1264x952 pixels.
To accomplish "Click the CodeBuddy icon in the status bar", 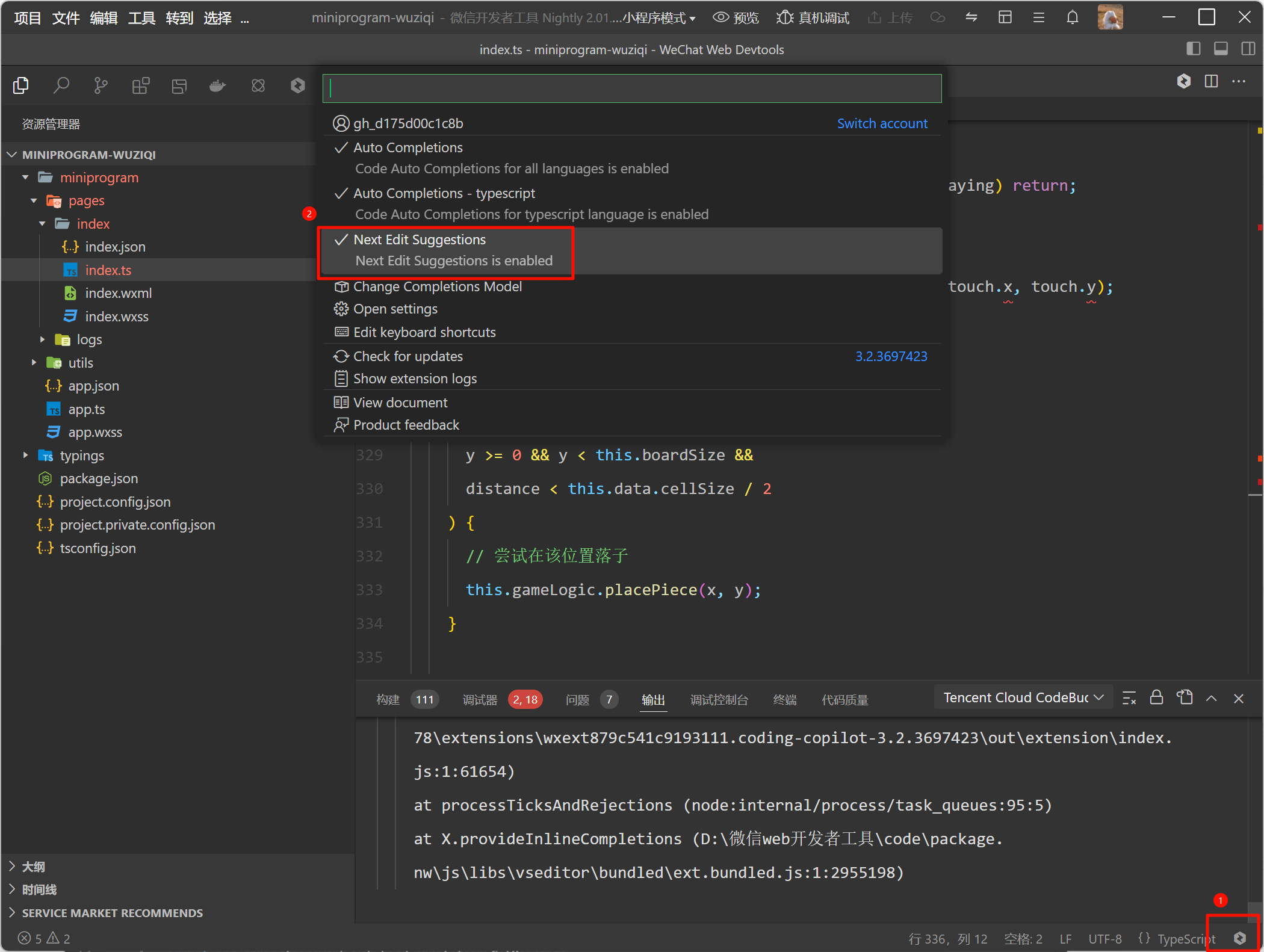I will coord(1239,938).
